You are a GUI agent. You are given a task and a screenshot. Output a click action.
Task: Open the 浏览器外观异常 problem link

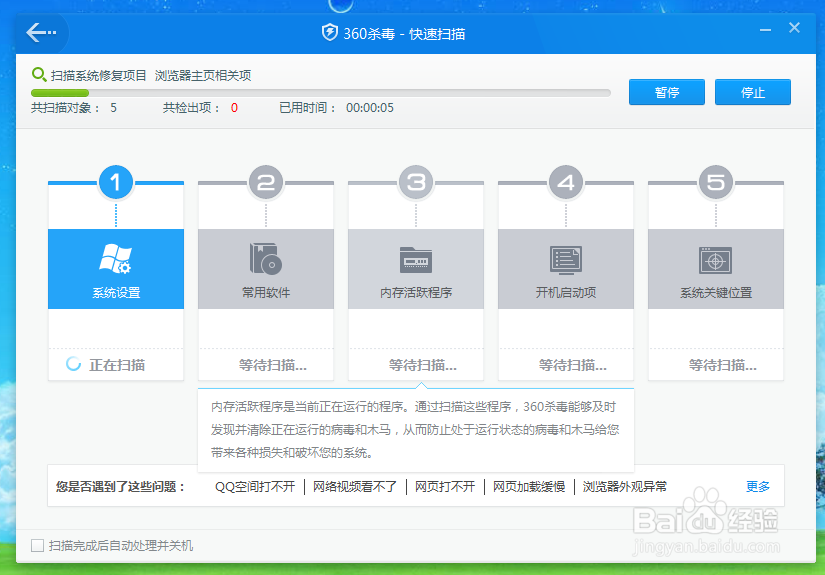[x=625, y=487]
